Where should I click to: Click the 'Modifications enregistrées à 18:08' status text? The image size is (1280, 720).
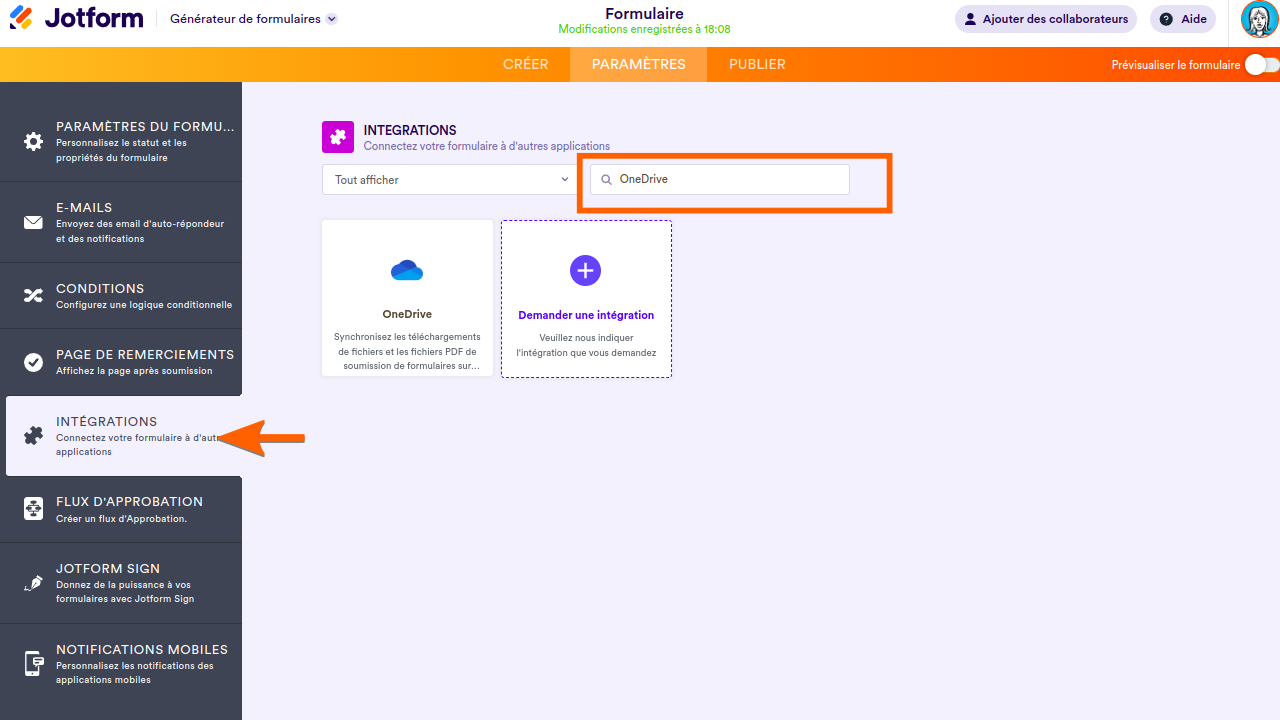tap(644, 30)
